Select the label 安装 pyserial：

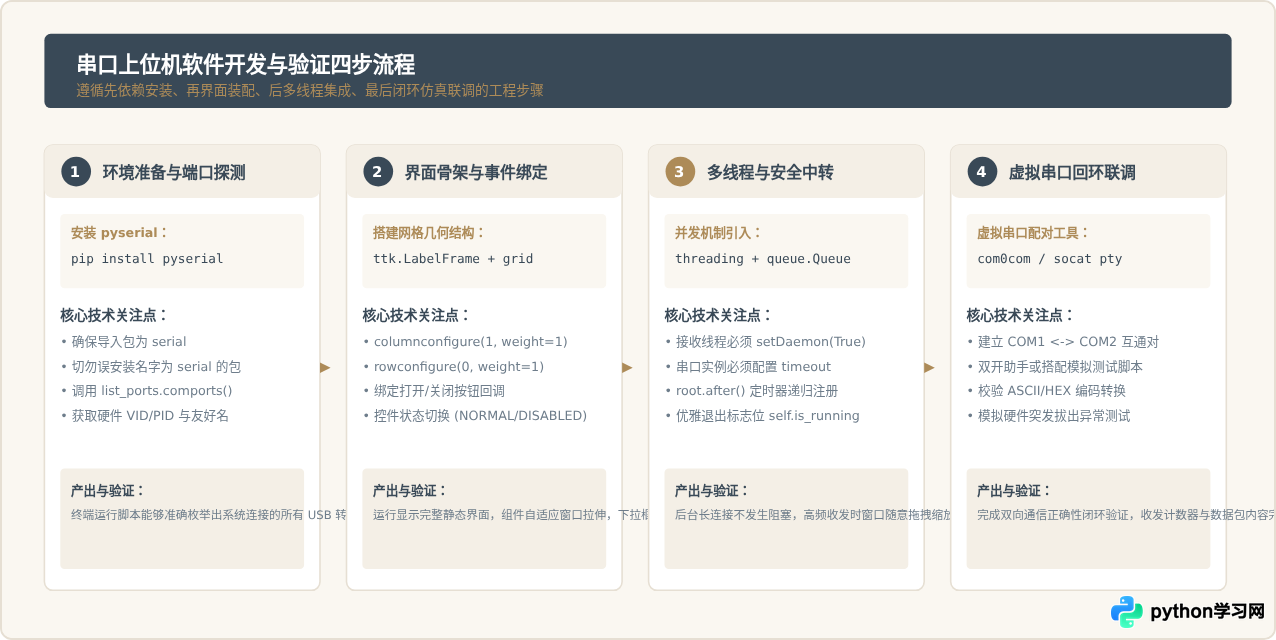pyautogui.click(x=120, y=233)
